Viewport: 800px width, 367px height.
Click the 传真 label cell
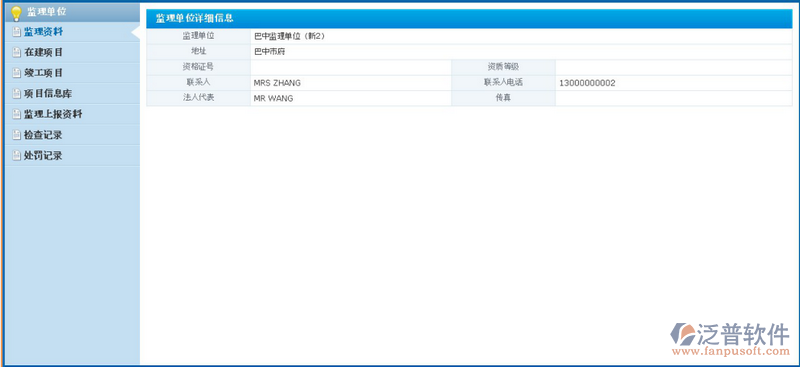(x=503, y=98)
